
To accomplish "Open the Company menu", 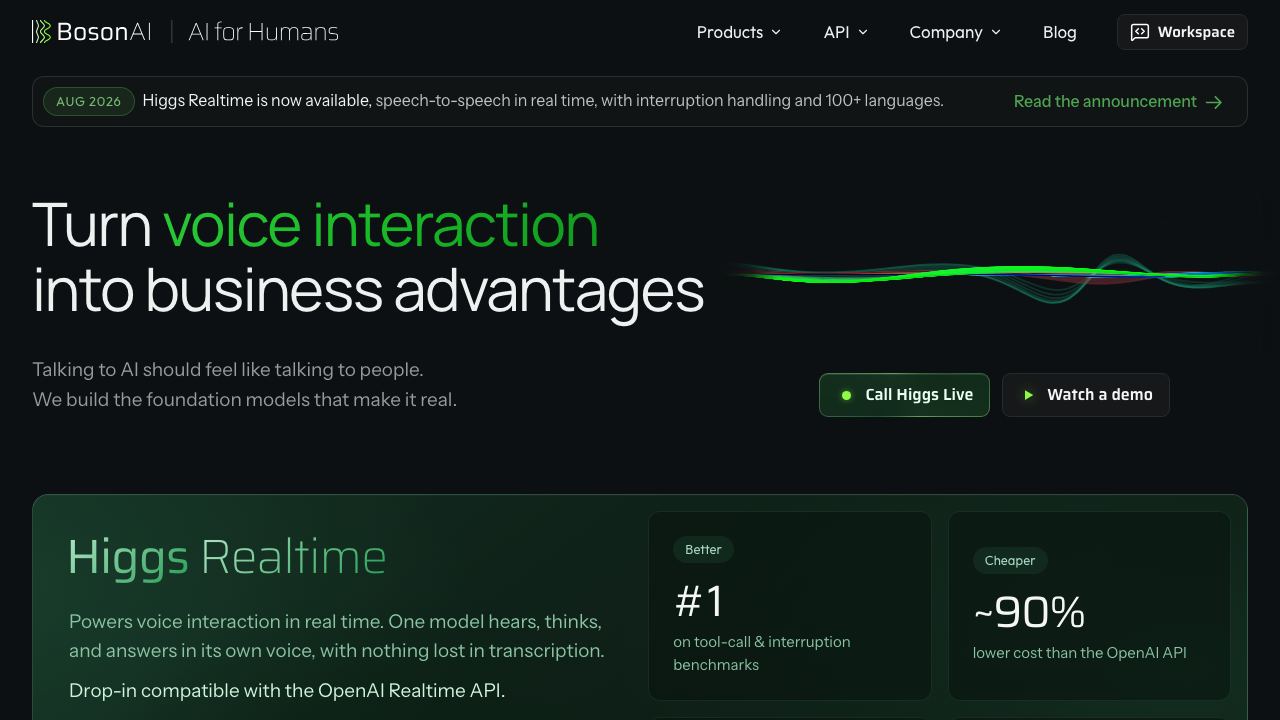I will tap(955, 32).
